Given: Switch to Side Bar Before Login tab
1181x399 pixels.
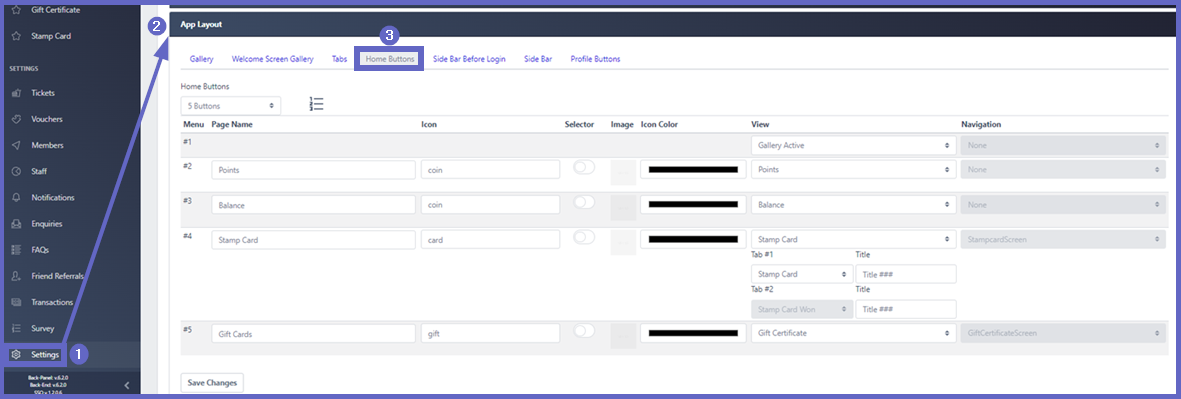Looking at the screenshot, I should 469,59.
